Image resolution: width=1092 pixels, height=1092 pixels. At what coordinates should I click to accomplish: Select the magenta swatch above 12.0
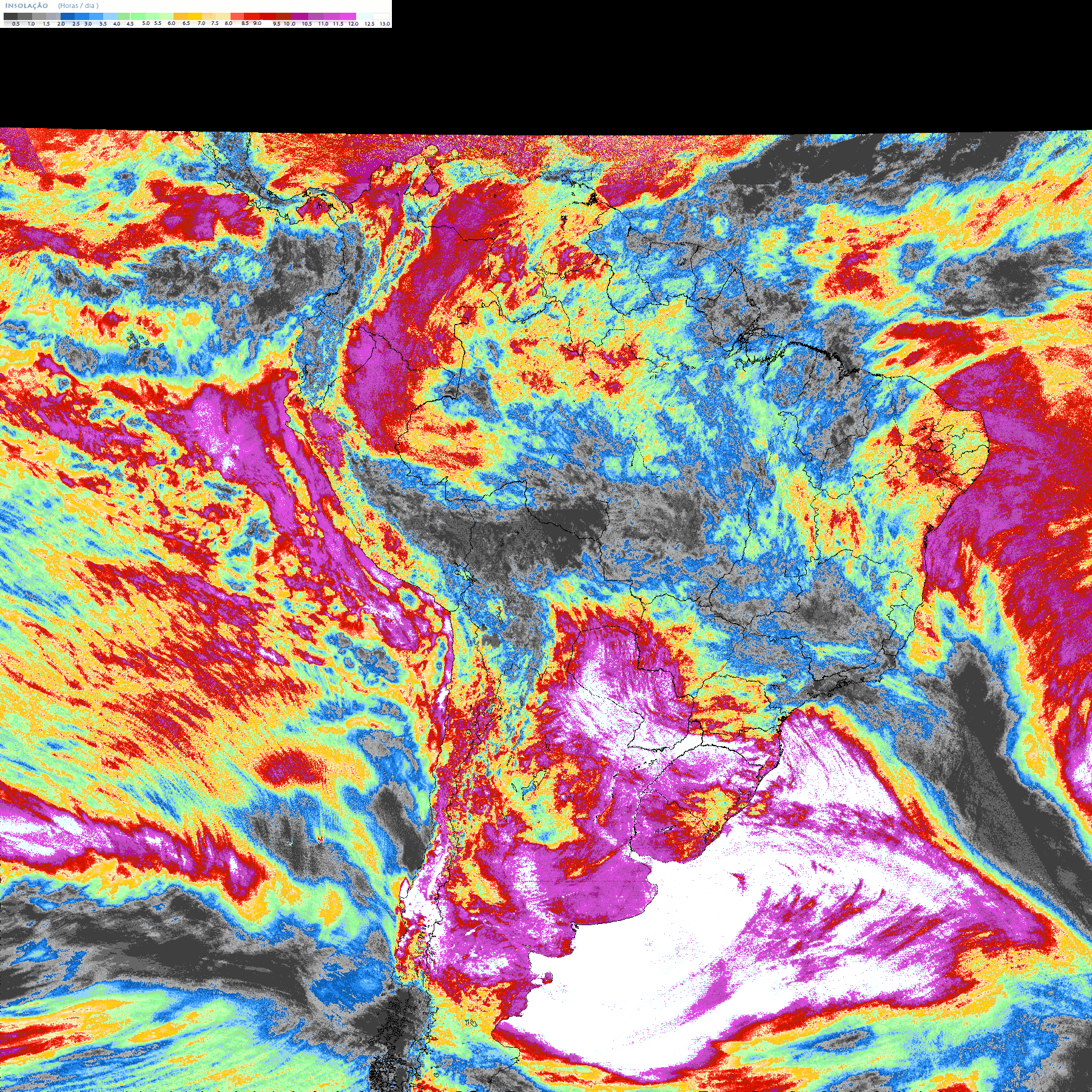[348, 16]
